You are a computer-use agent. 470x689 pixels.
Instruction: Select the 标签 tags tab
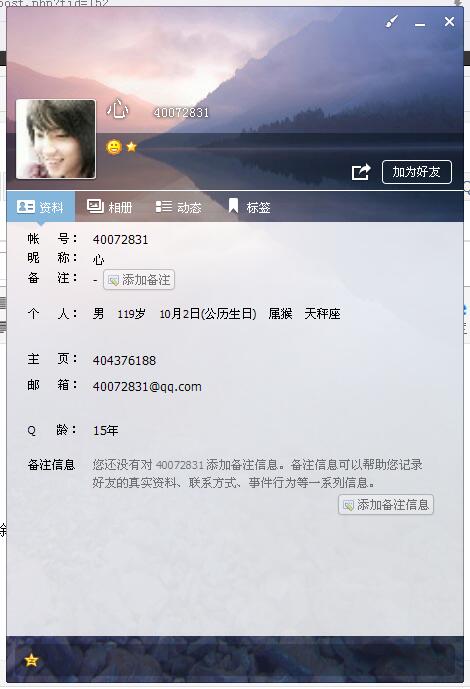(249, 207)
